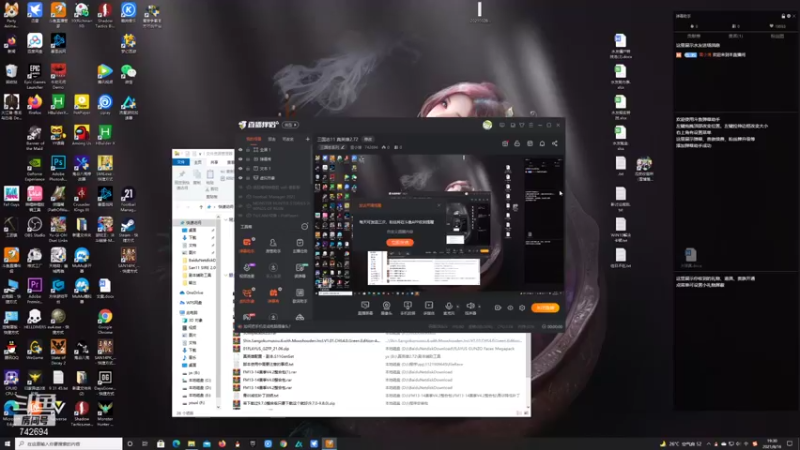Click File Explorer up-arrow navigation button
This screenshot has width=800, height=450.
coord(201,207)
